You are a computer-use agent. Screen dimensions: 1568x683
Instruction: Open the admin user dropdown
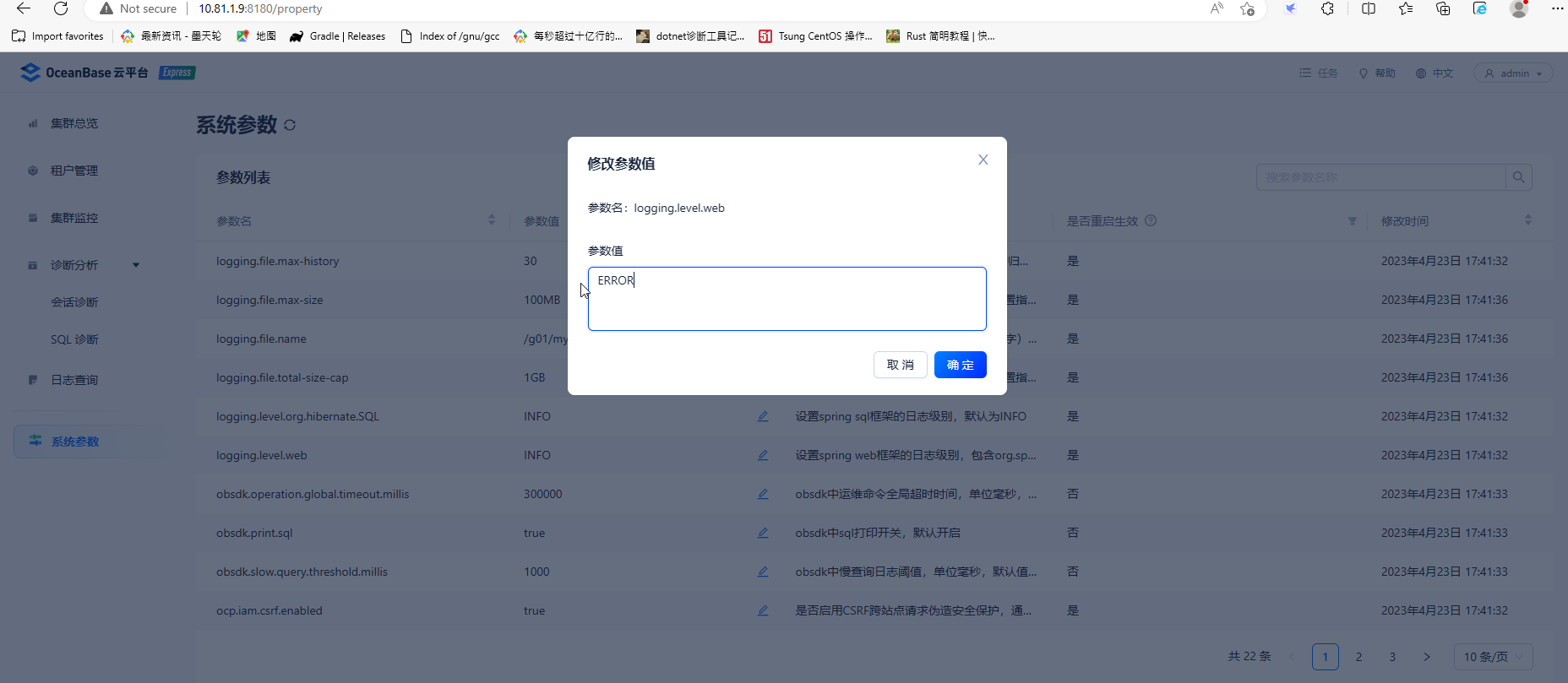pyautogui.click(x=1513, y=73)
